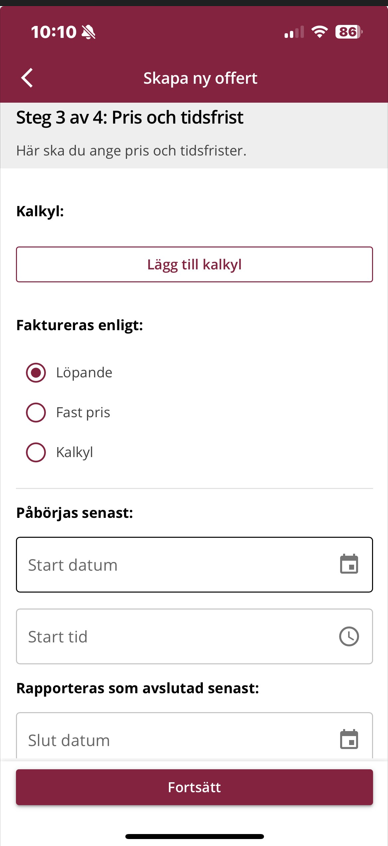The height and width of the screenshot is (846, 388).
Task: Tap the muted bell icon by clock
Action: pos(89,33)
